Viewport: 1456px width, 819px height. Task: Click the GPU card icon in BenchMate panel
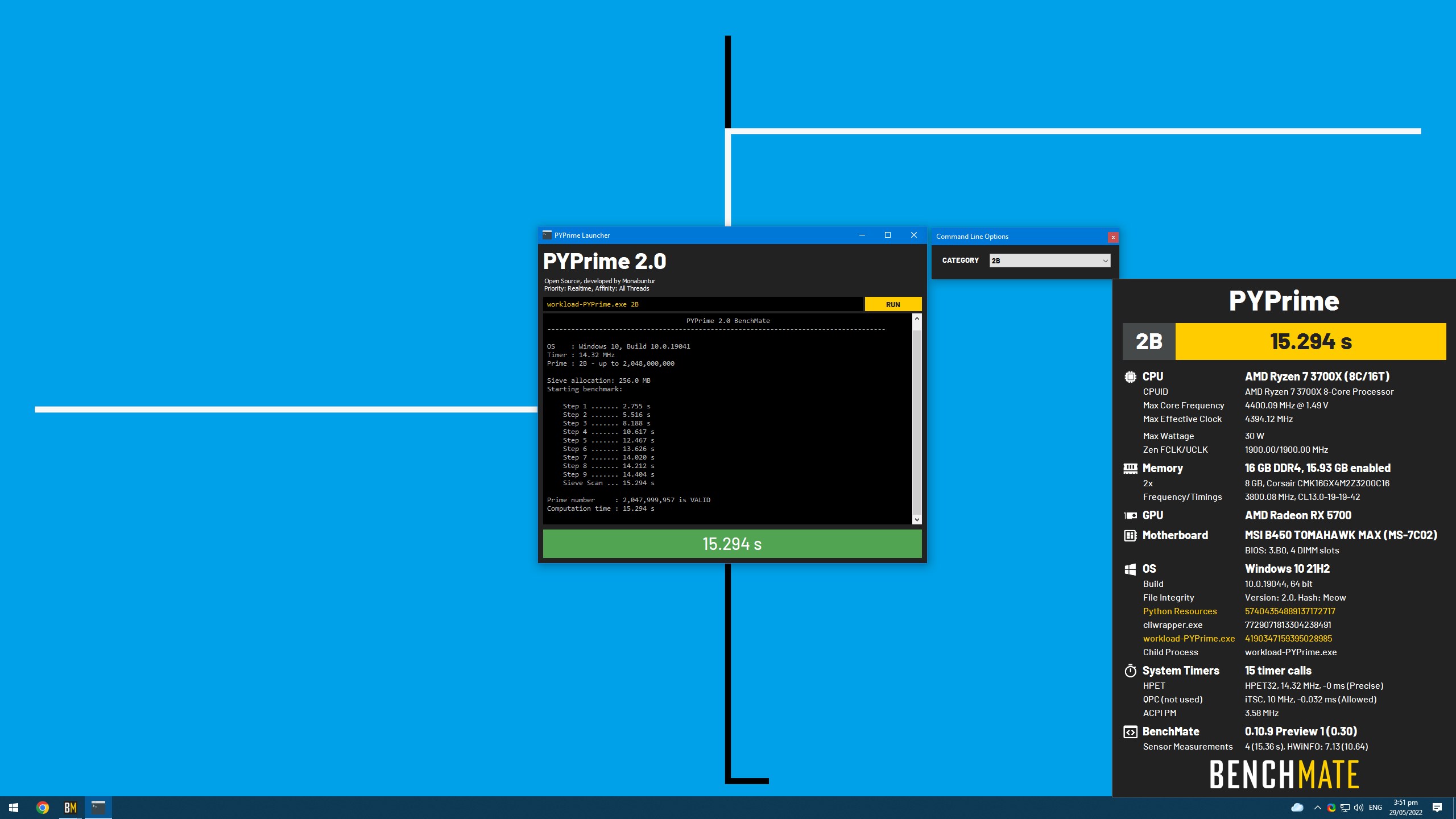(1130, 515)
